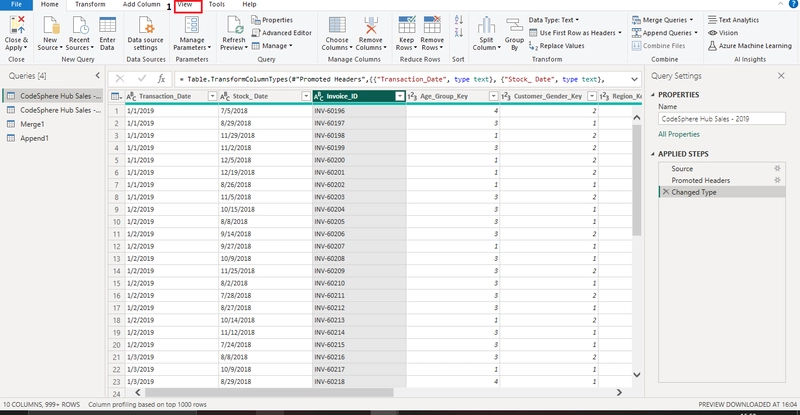This screenshot has height=415, width=800.
Task: Select the Merge1 query
Action: (32, 124)
